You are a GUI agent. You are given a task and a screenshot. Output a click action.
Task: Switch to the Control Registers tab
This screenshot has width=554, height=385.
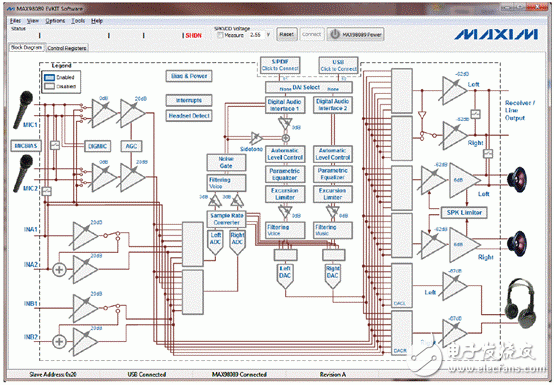(67, 48)
